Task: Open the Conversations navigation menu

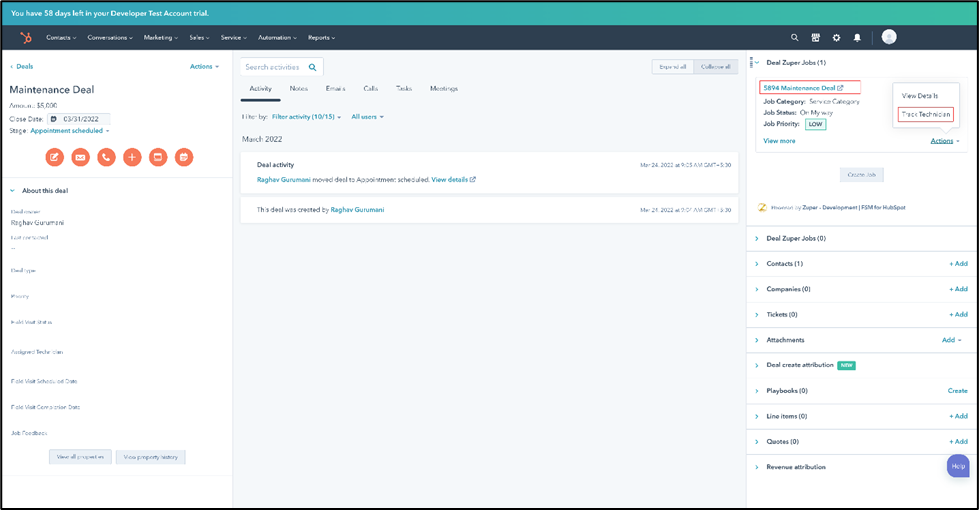Action: (110, 37)
